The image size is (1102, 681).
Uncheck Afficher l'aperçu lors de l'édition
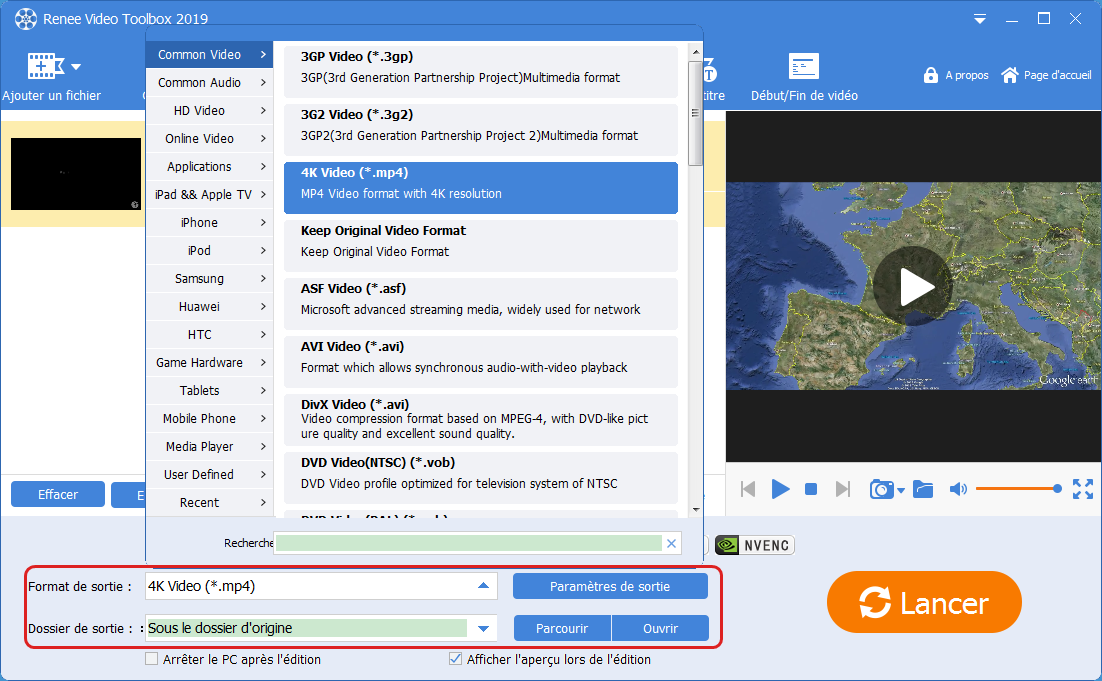point(457,659)
